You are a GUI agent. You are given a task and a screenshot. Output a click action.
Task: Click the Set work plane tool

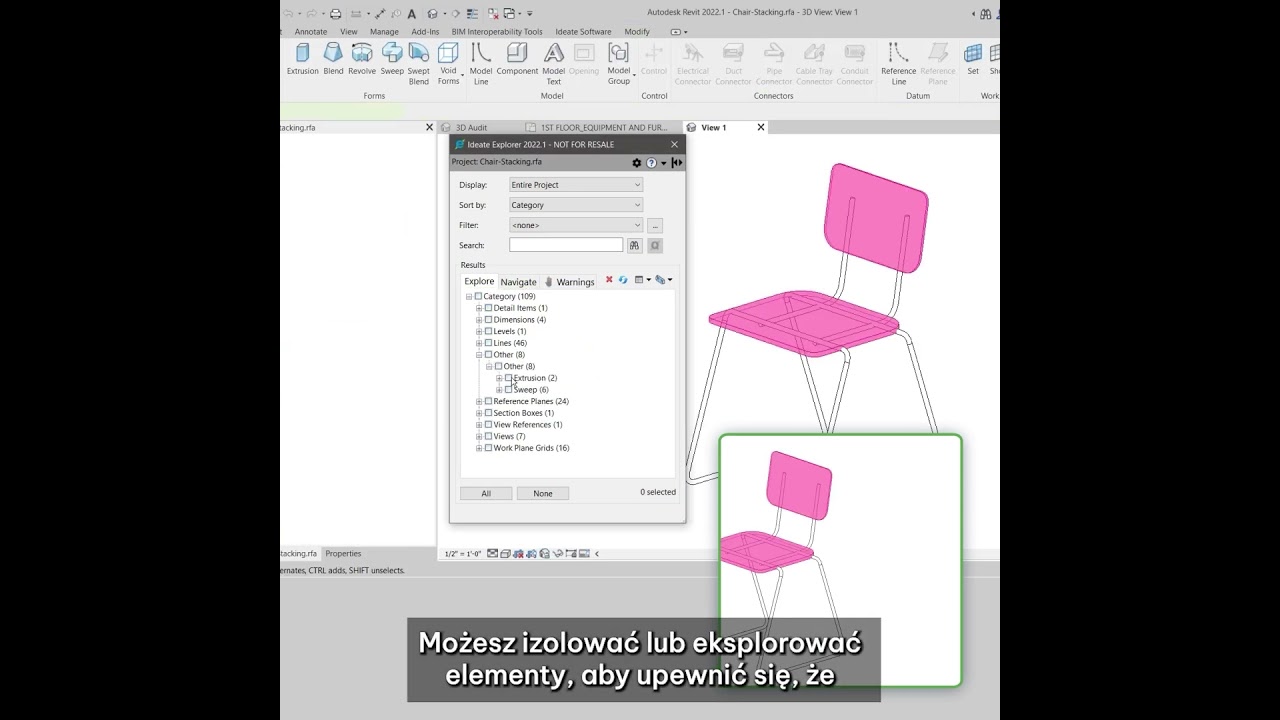[973, 60]
